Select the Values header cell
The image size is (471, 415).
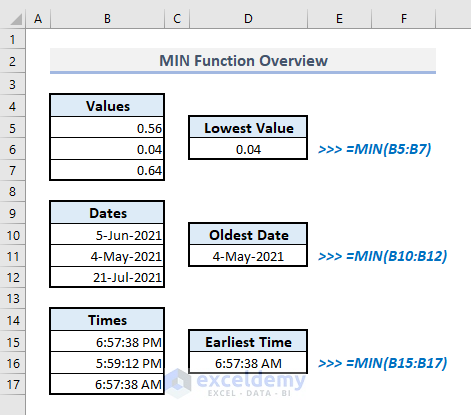(107, 106)
